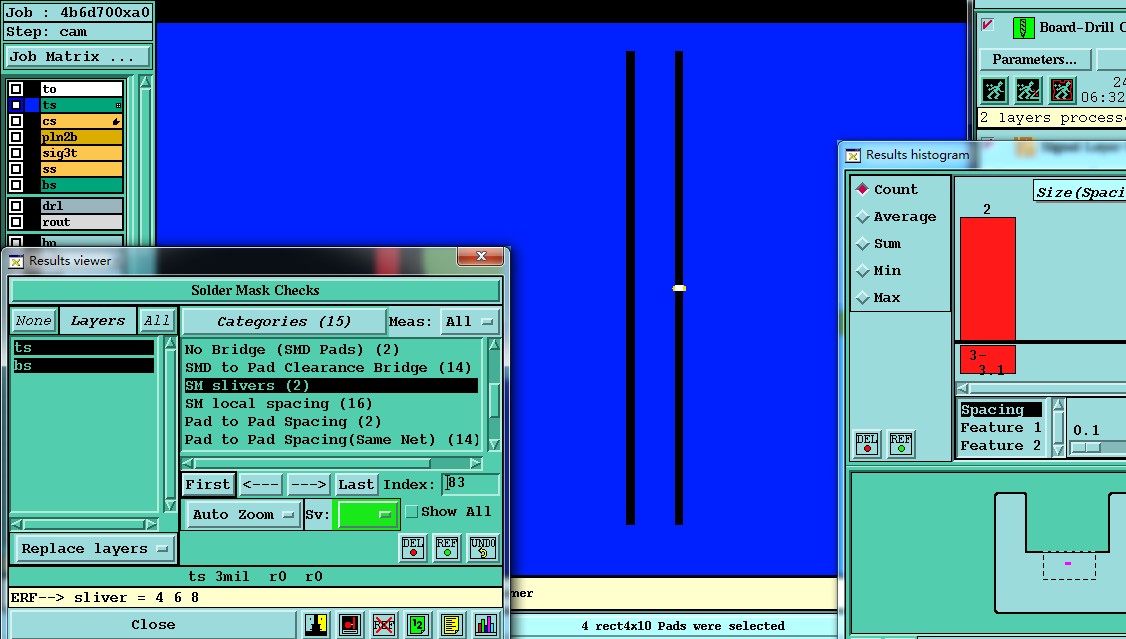Click the Close button in Results viewer
The width and height of the screenshot is (1126, 639).
pyautogui.click(x=153, y=625)
